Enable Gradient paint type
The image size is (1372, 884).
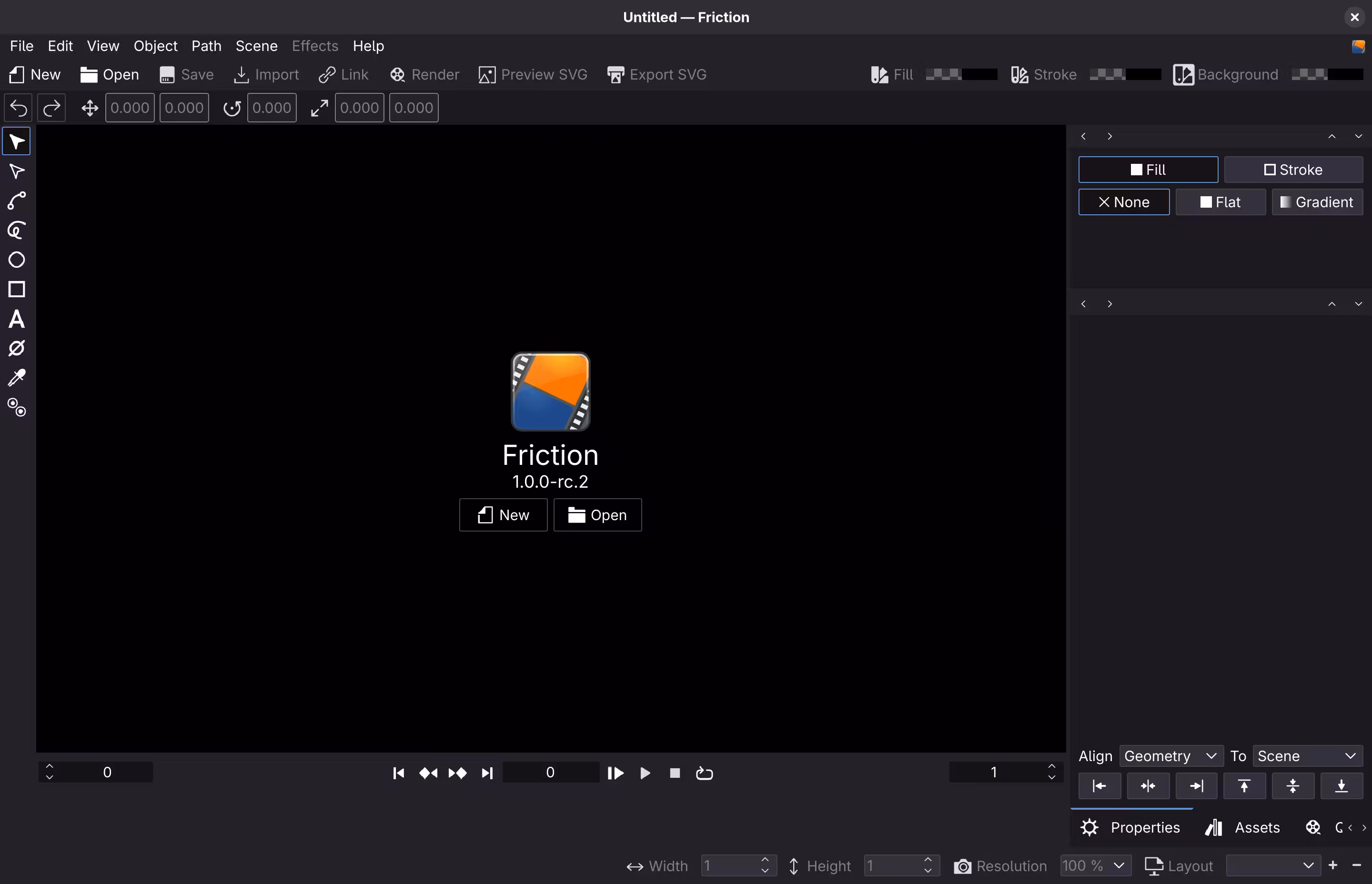1316,202
